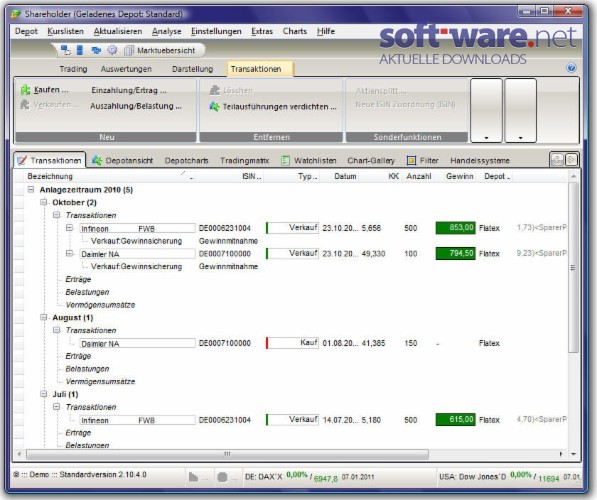The width and height of the screenshot is (597, 500).
Task: Click the Filter tab's square icon
Action: tap(411, 160)
